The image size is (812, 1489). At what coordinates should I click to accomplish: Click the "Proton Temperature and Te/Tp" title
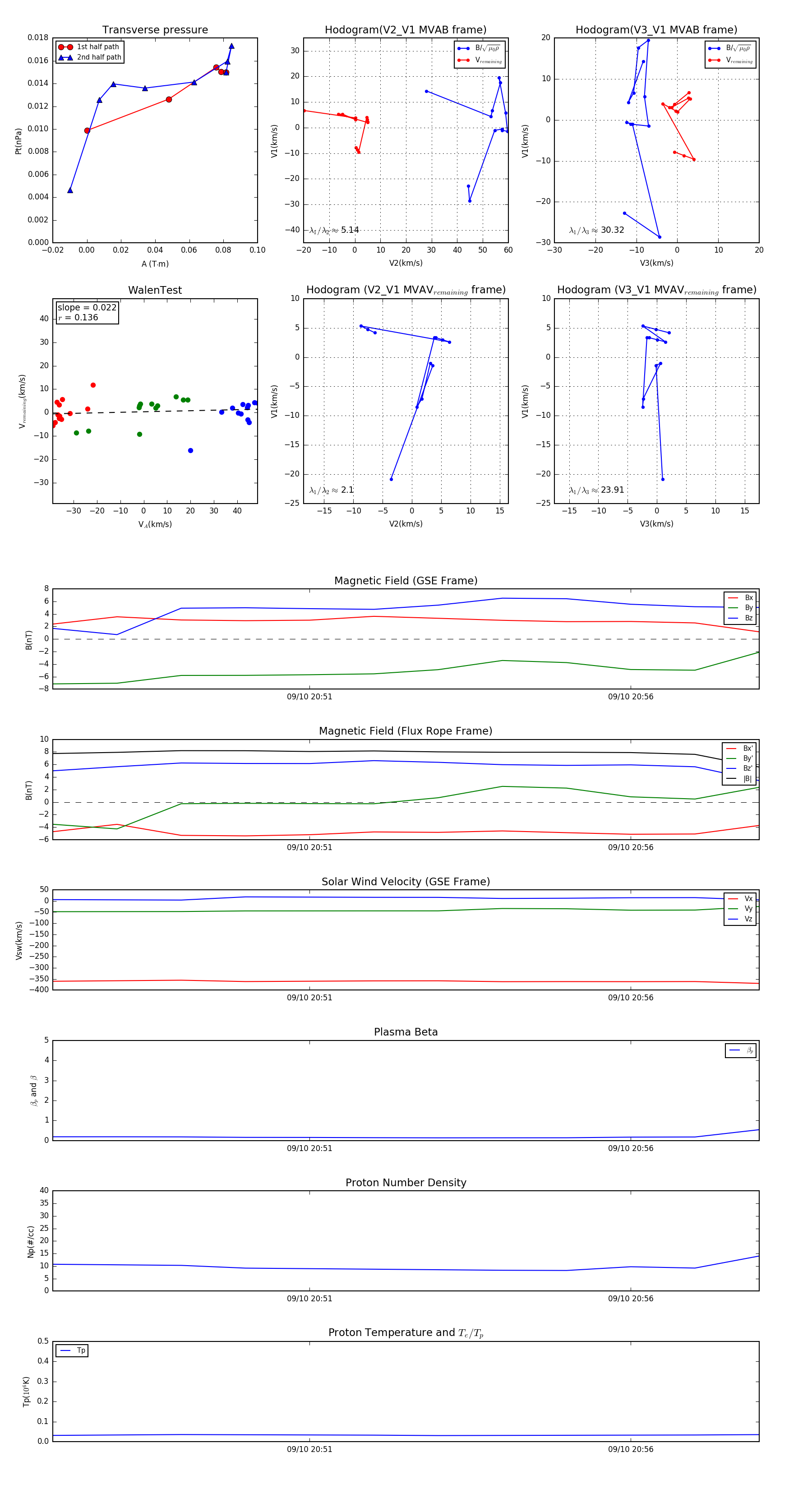pyautogui.click(x=406, y=1333)
